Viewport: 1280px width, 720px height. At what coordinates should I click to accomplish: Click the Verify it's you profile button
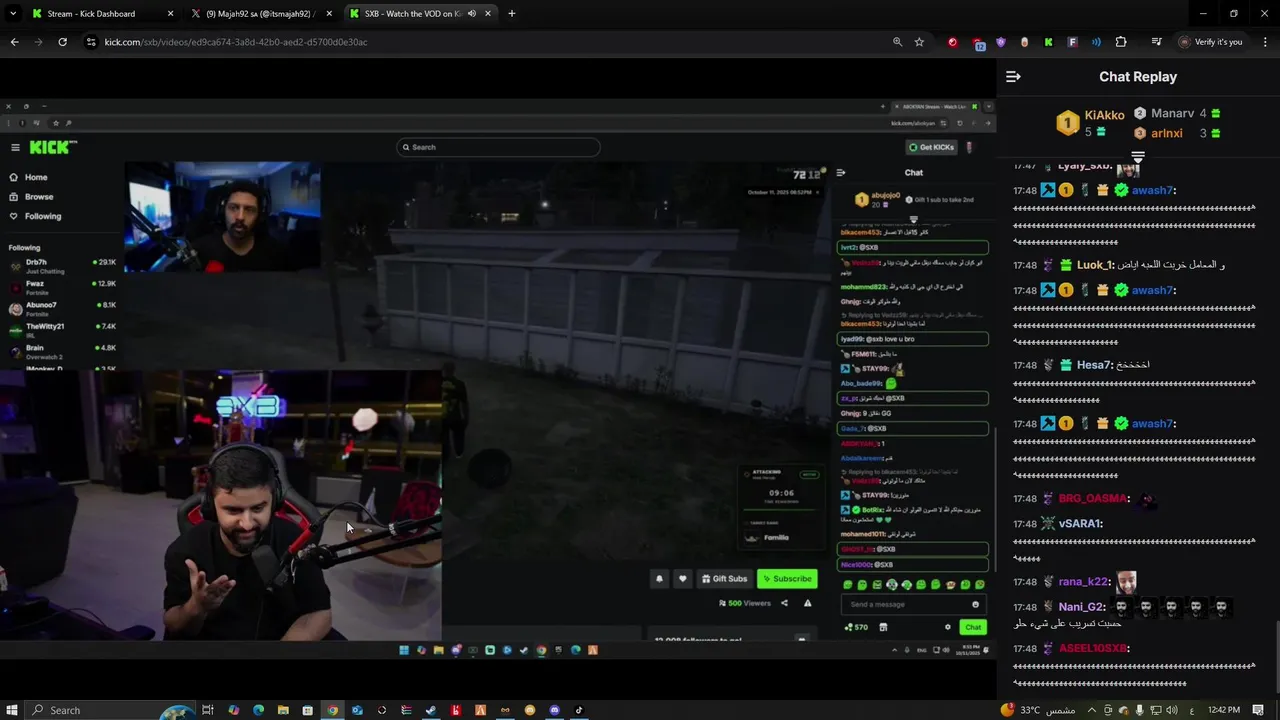(x=1210, y=42)
